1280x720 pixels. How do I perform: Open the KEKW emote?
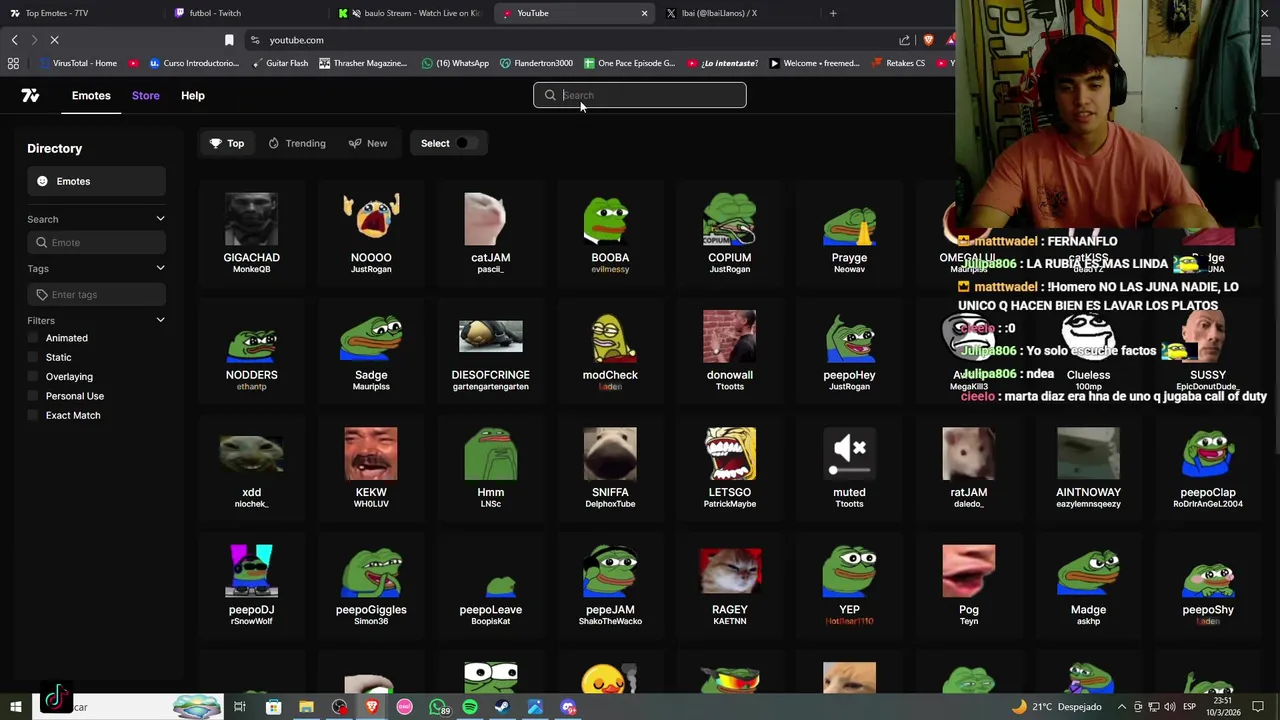pos(371,467)
